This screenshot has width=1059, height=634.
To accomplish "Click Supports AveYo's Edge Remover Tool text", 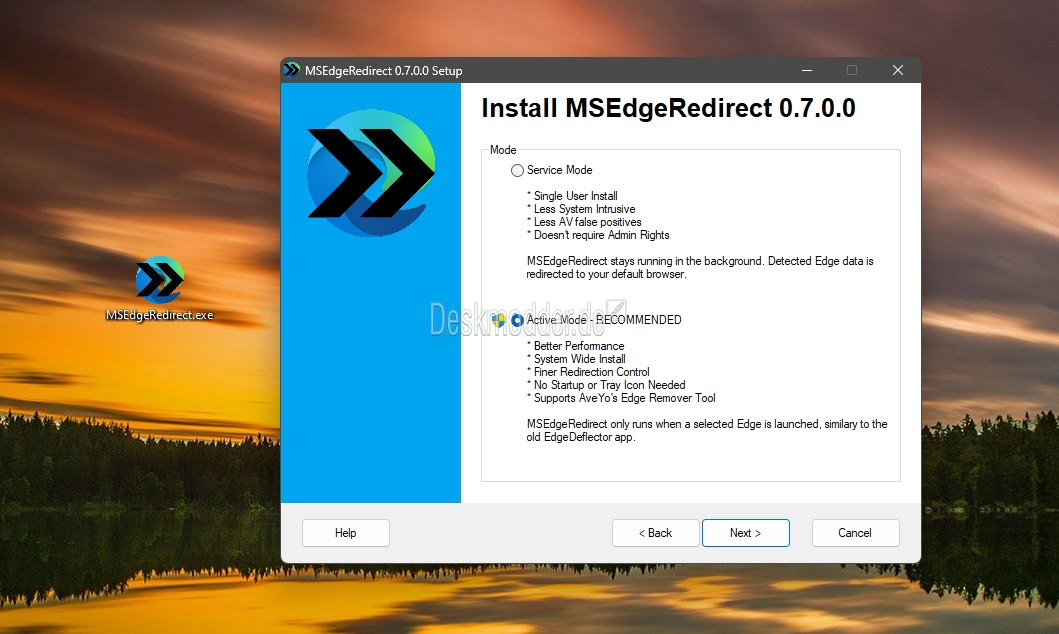I will tap(621, 398).
